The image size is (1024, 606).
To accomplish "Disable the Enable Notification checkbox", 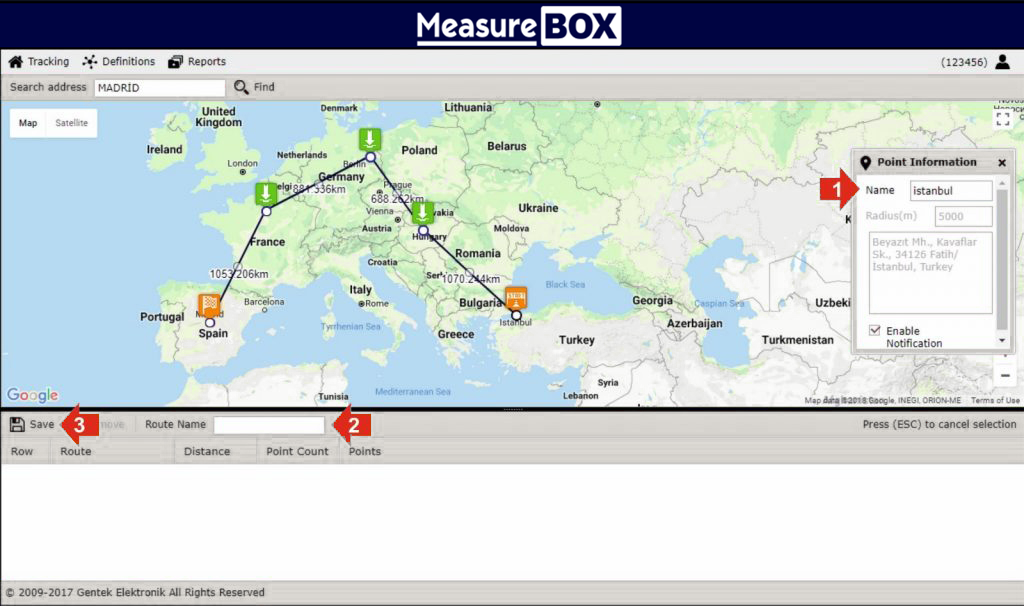I will pos(875,331).
